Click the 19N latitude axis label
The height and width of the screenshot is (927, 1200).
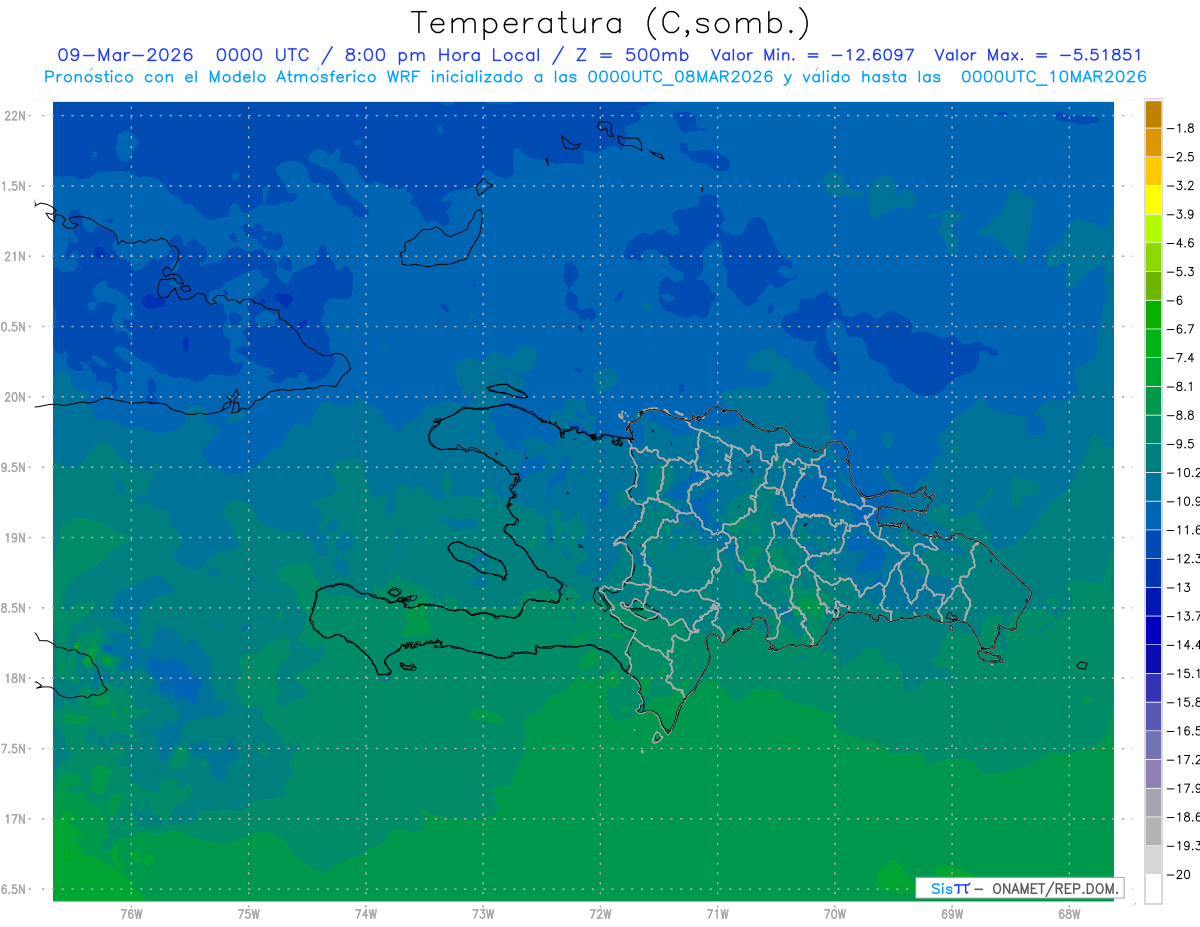coord(16,538)
